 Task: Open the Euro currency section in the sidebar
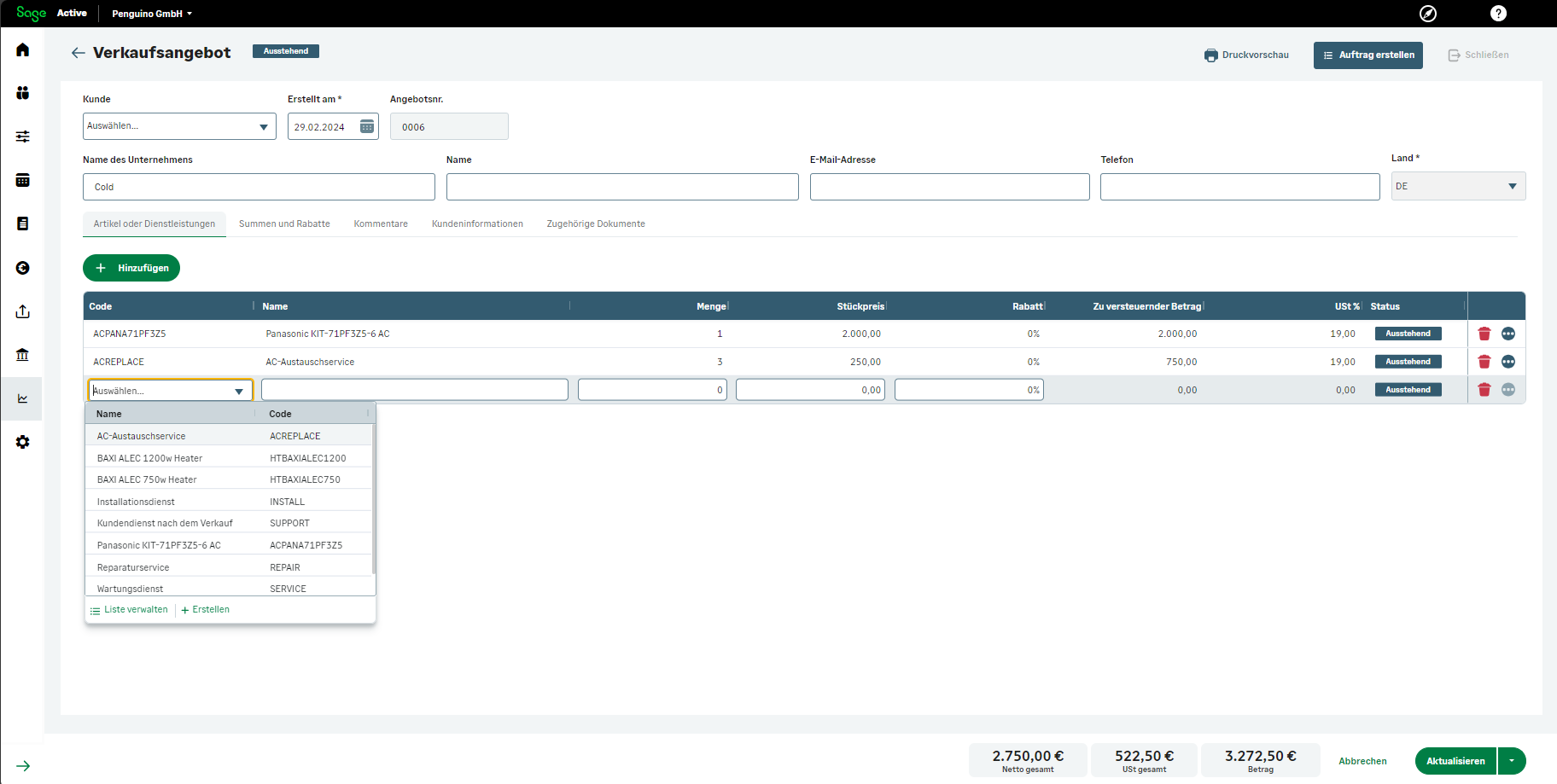click(22, 267)
